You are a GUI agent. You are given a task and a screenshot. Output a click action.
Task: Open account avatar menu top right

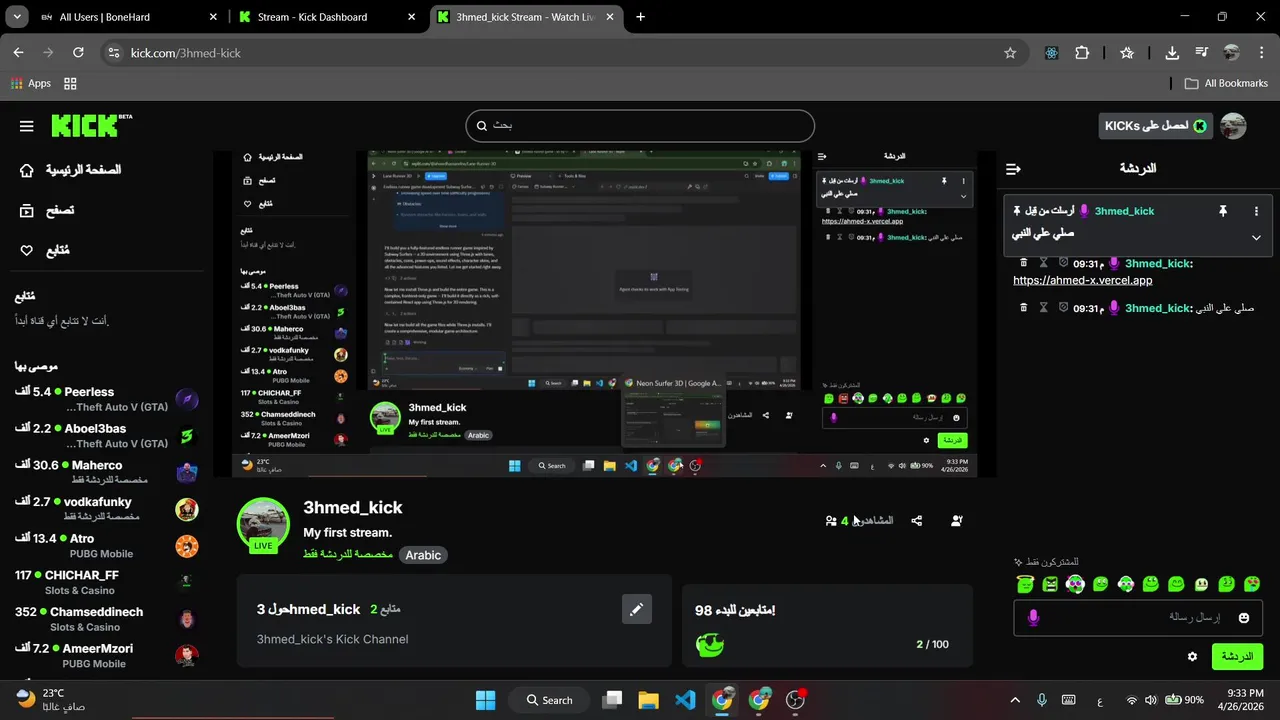(x=1234, y=126)
